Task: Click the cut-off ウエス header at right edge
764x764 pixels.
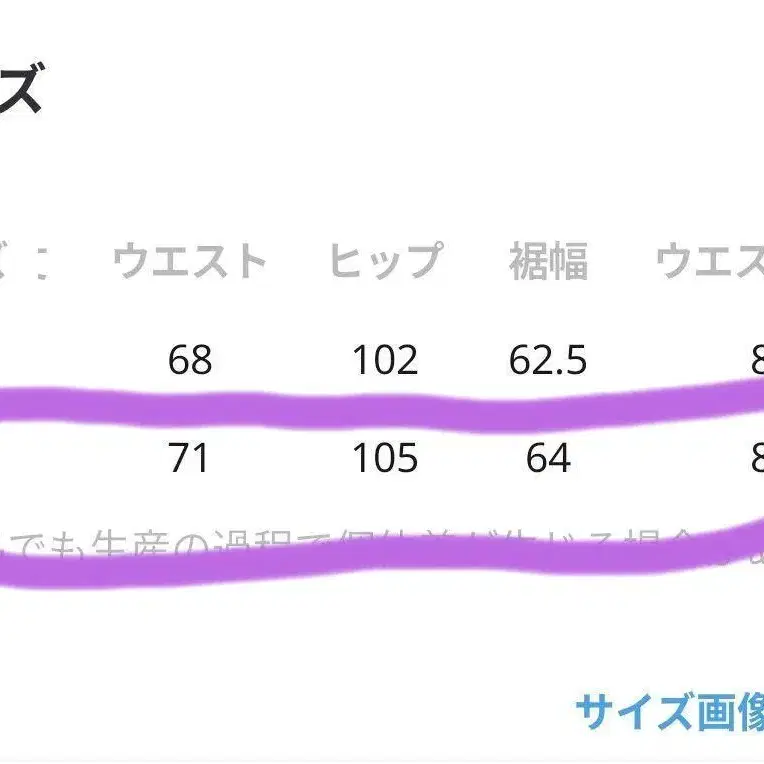Action: pos(710,262)
